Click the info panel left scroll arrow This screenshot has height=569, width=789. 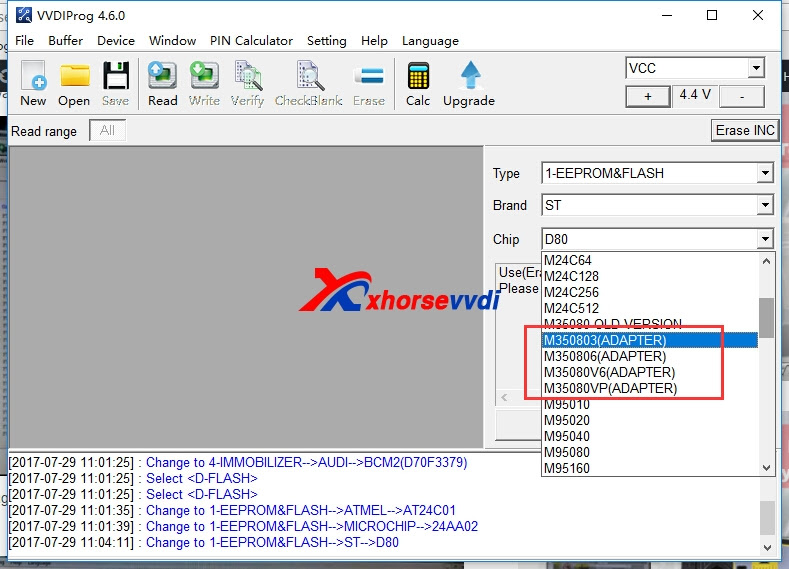click(504, 398)
